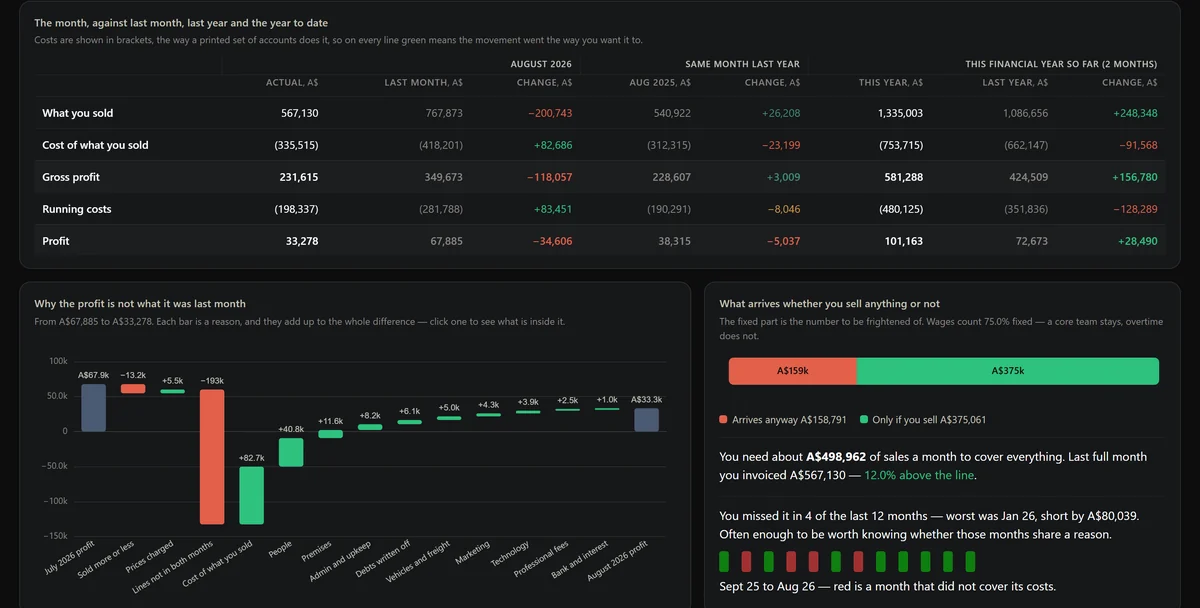This screenshot has width=1200, height=608.
Task: Click the −5,037 profit yearly change
Action: 784,241
